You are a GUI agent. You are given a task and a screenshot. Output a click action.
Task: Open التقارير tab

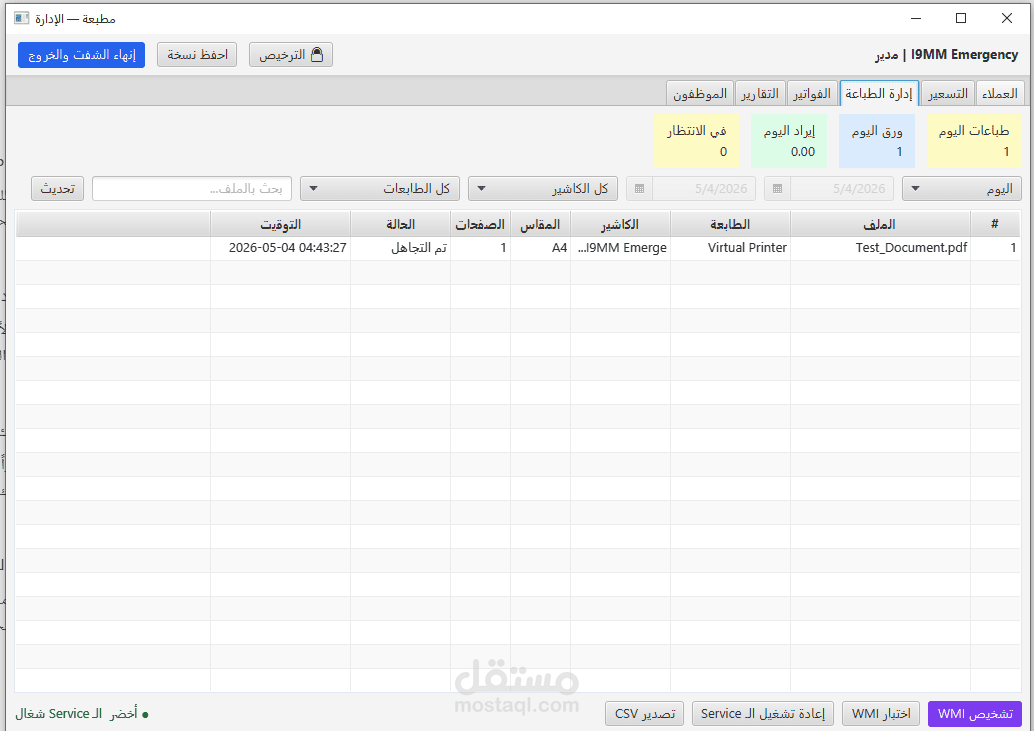(760, 94)
